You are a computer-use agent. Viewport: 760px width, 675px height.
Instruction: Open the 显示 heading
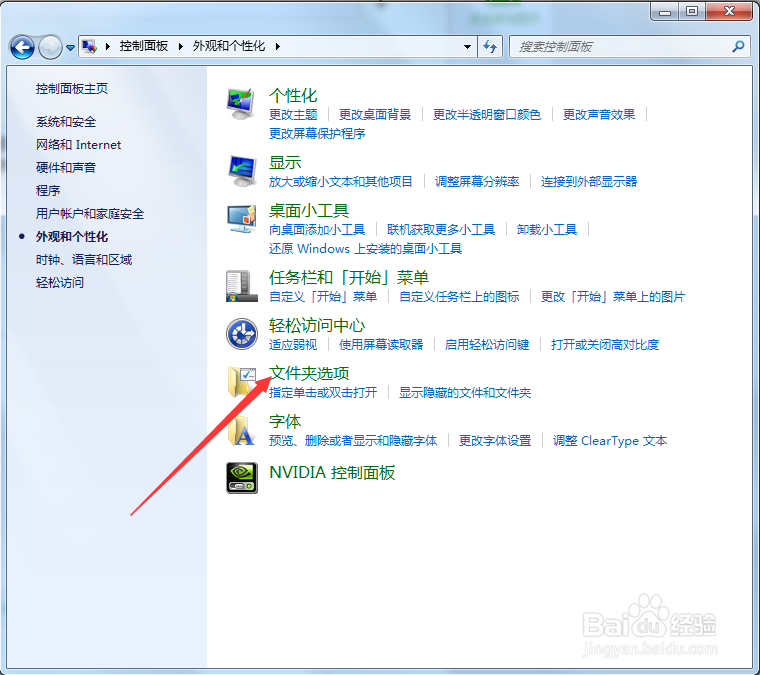point(285,162)
